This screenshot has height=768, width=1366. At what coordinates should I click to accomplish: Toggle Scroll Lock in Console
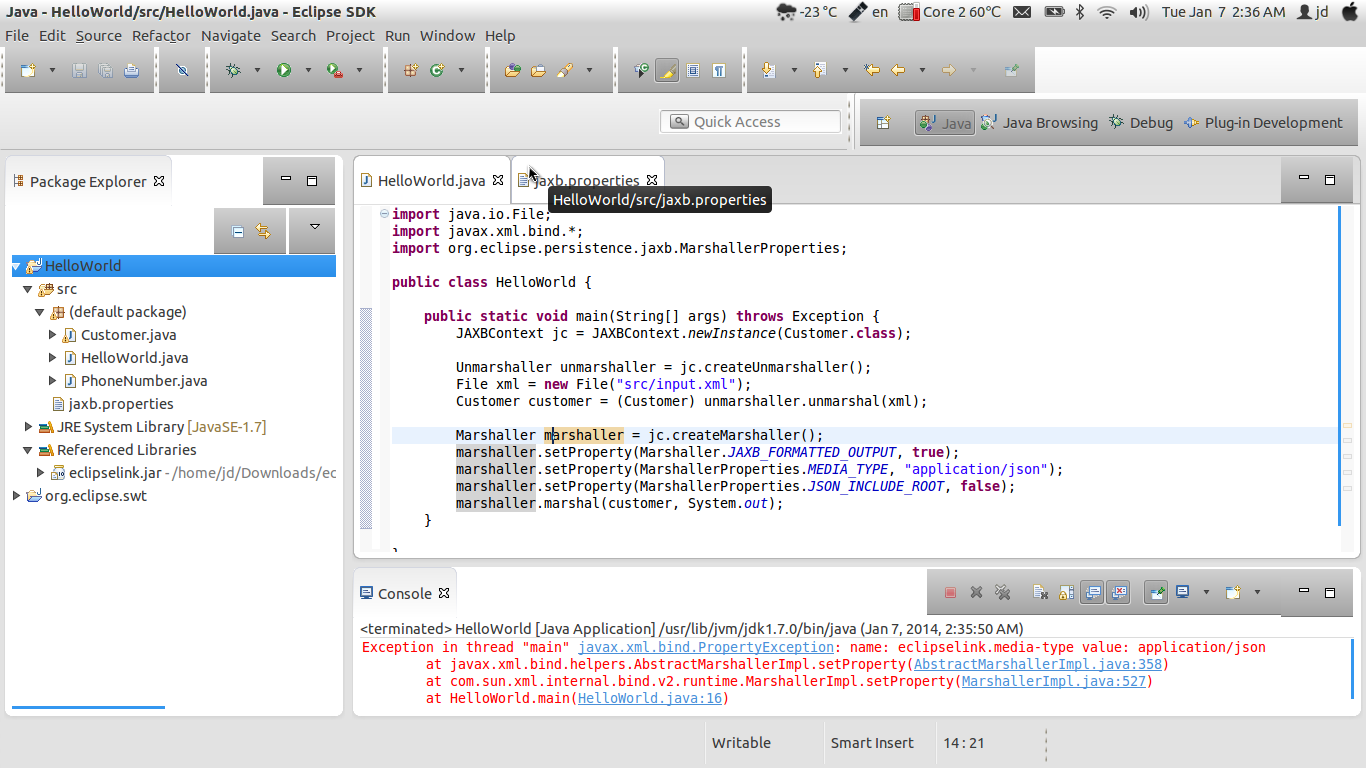pyautogui.click(x=1066, y=592)
